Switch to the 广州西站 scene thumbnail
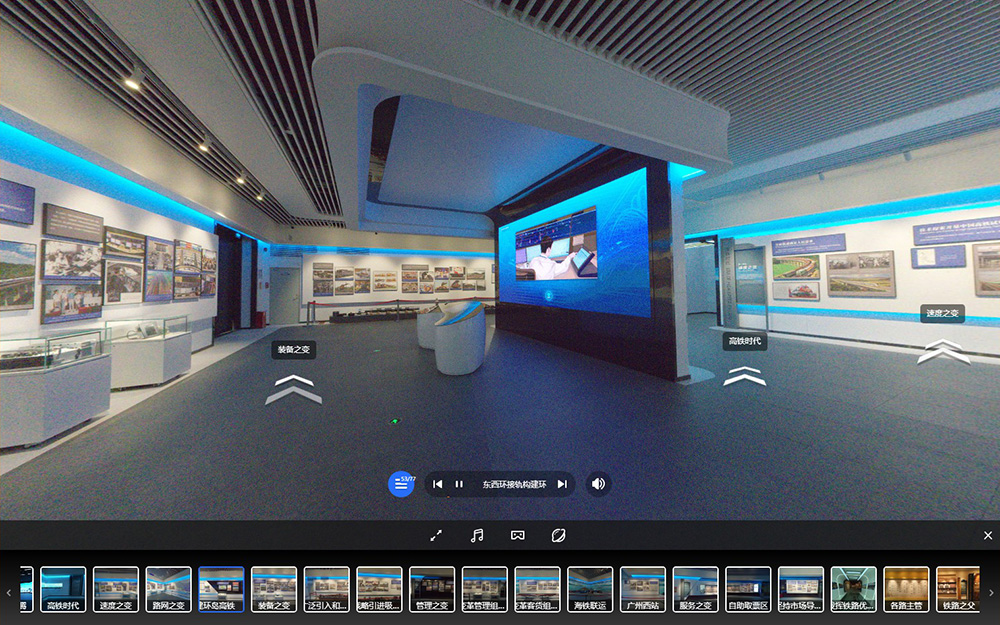This screenshot has height=625, width=1000. [642, 589]
